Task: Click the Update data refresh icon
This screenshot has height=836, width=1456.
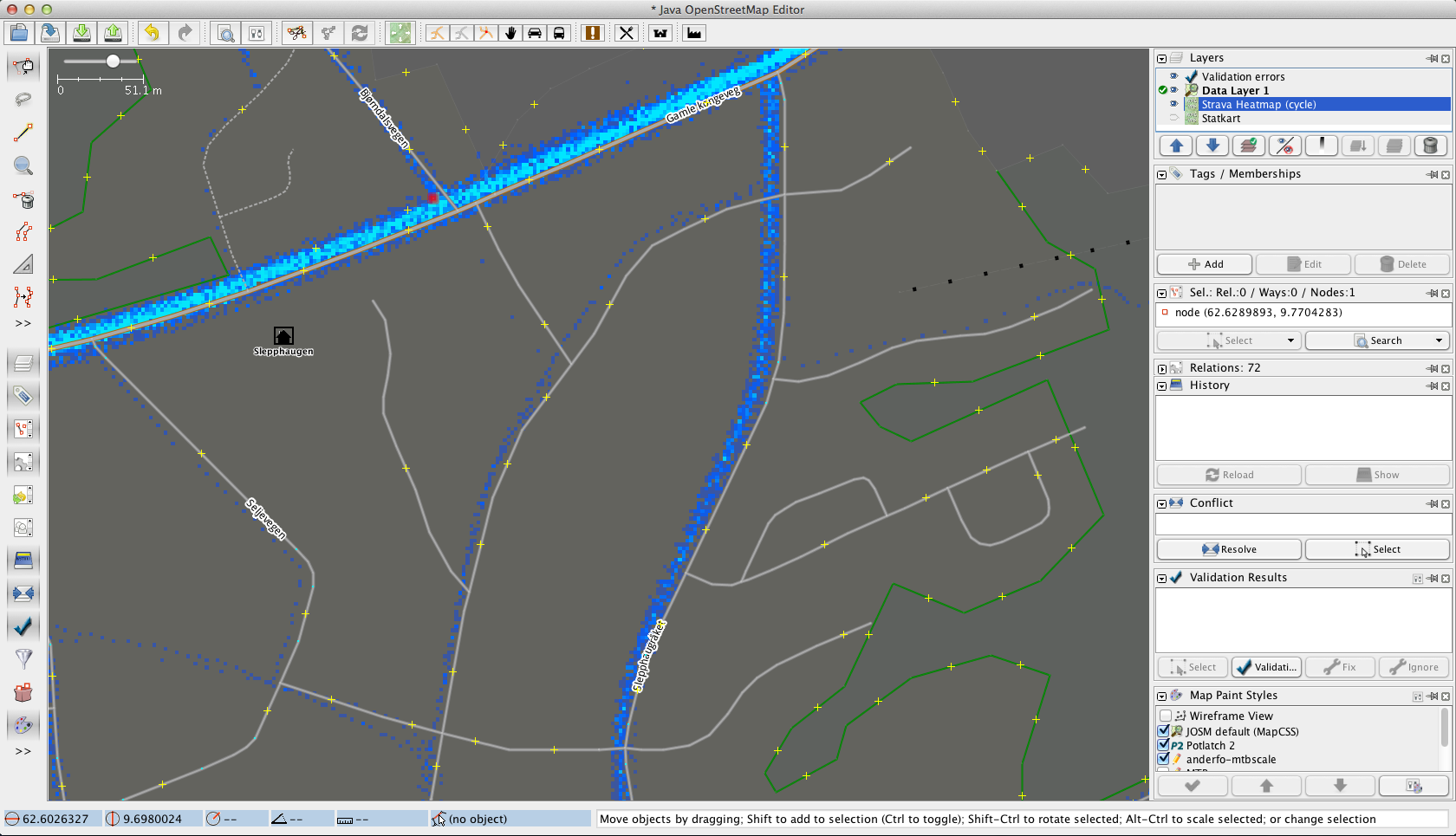Action: 360,33
